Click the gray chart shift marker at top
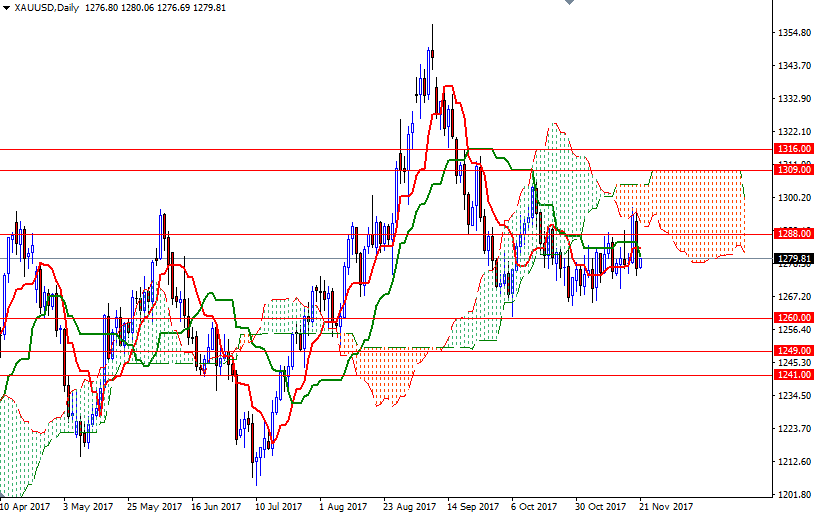This screenshot has width=814, height=514. tap(567, 4)
